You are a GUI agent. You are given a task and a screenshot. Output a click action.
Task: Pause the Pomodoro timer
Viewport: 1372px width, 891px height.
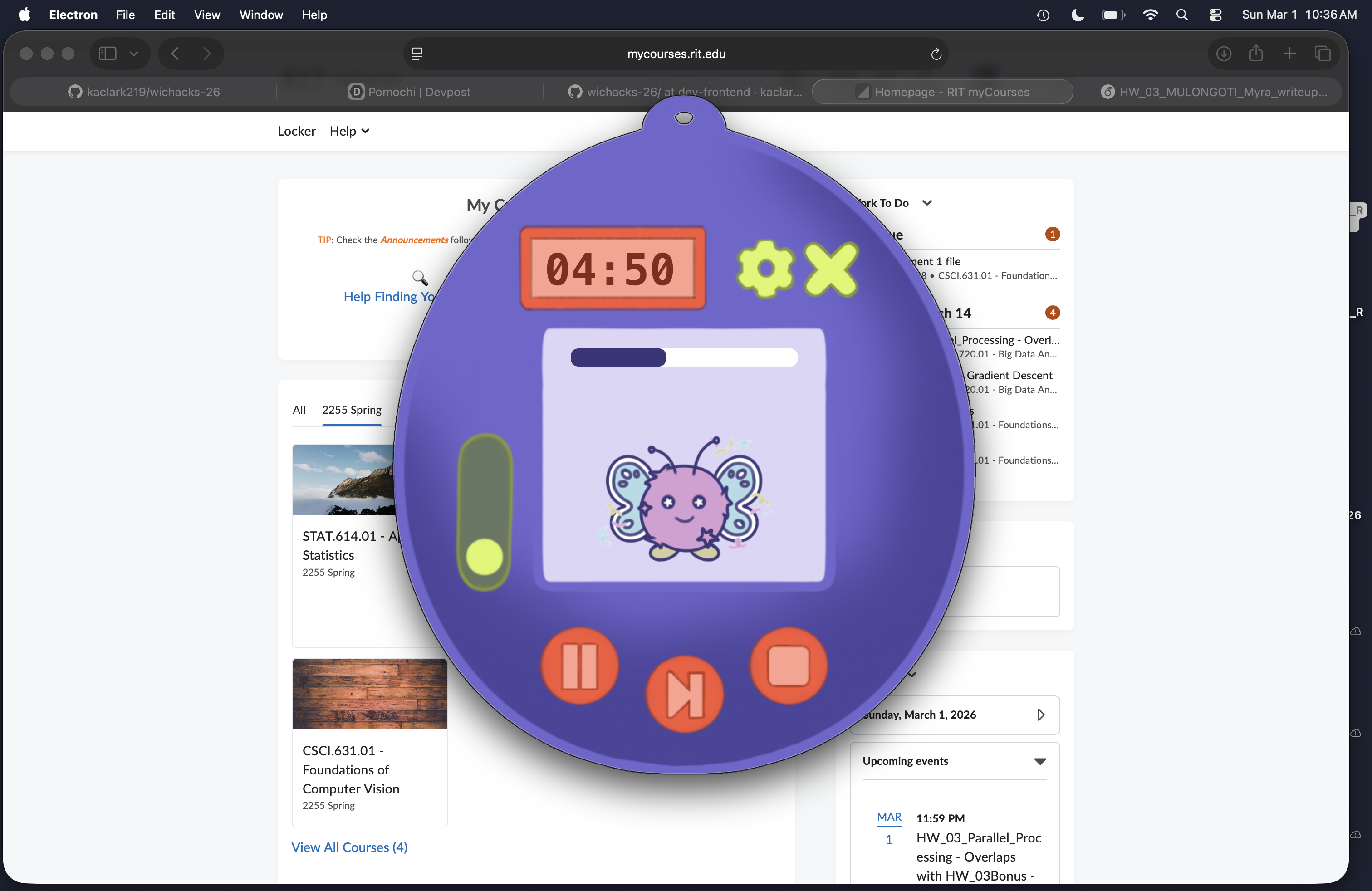[579, 666]
